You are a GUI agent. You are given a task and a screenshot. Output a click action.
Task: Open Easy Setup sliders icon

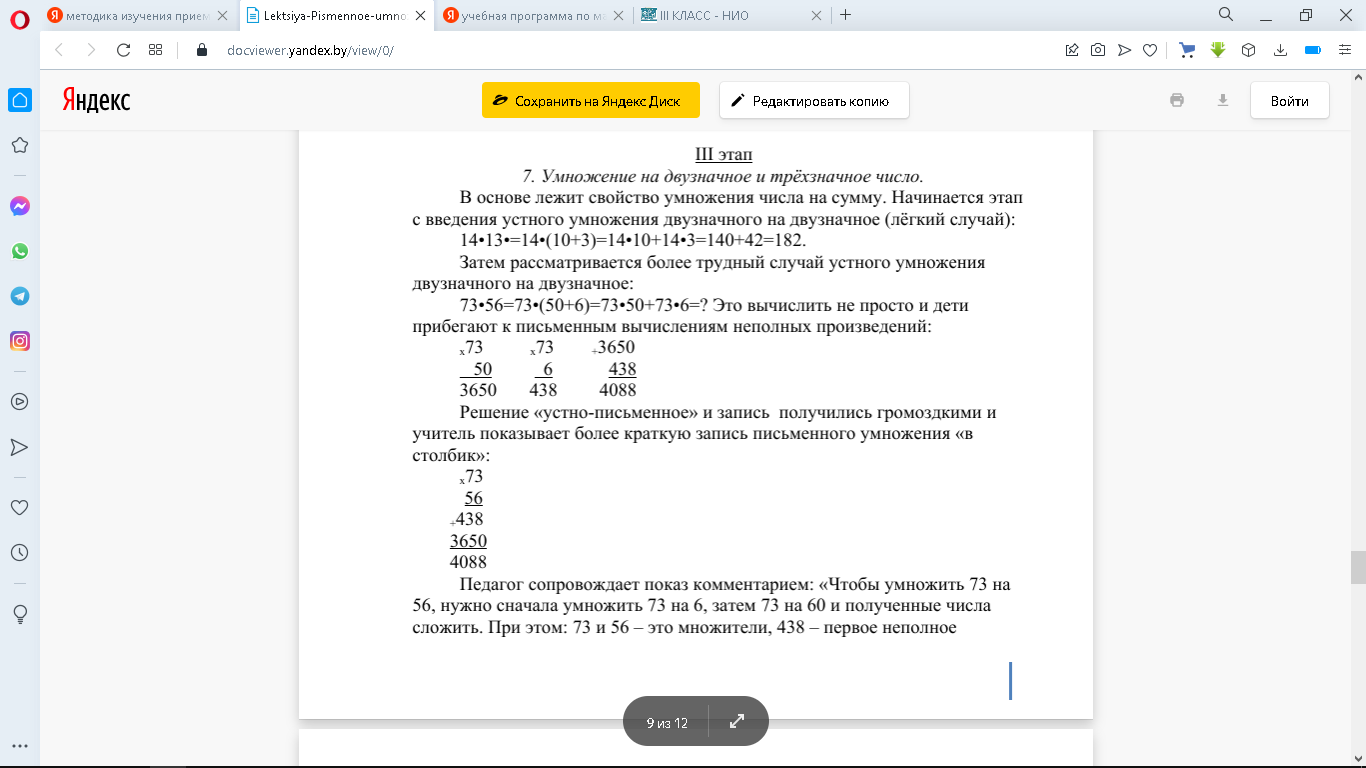tap(1346, 50)
